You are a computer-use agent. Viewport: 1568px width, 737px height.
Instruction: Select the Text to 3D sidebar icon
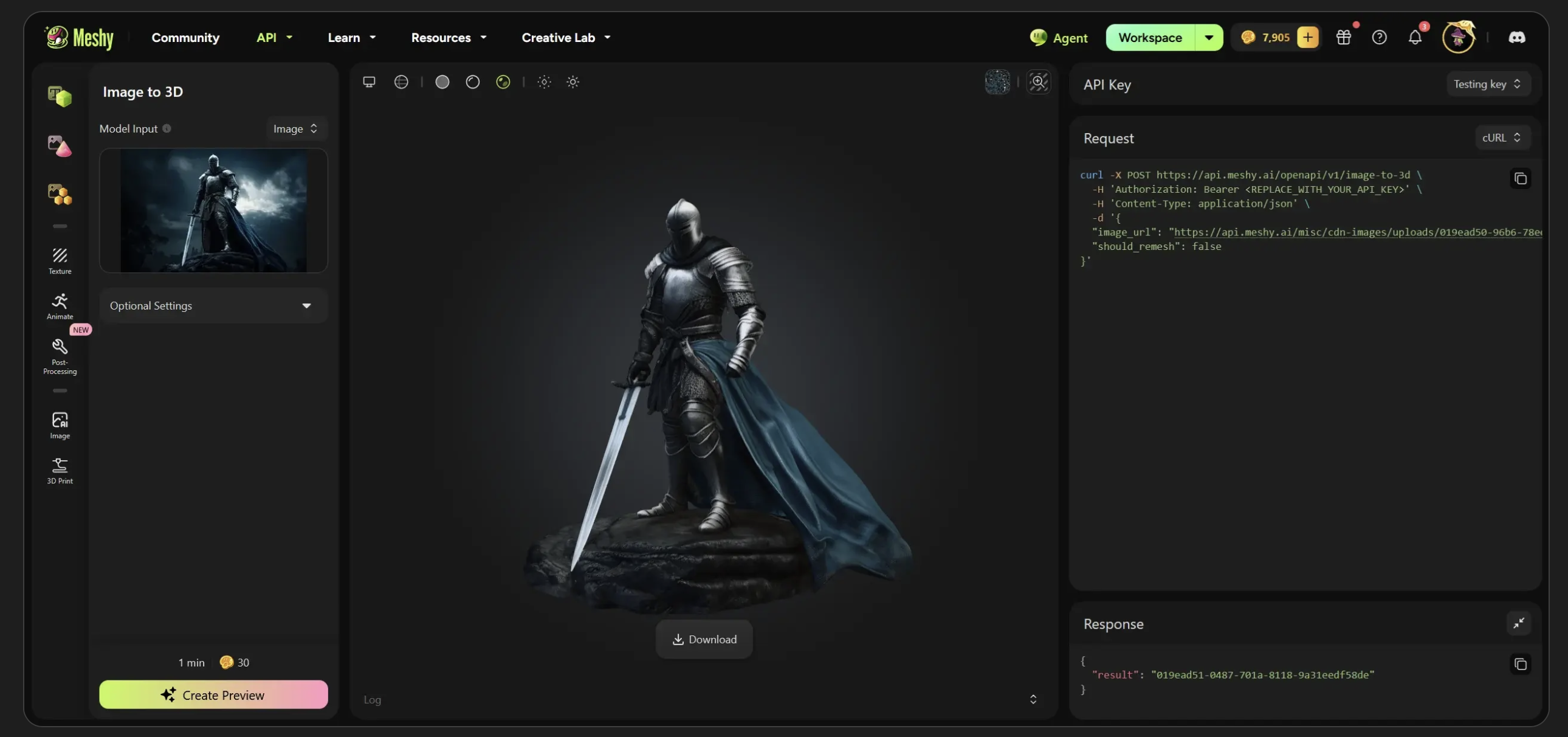click(x=60, y=96)
